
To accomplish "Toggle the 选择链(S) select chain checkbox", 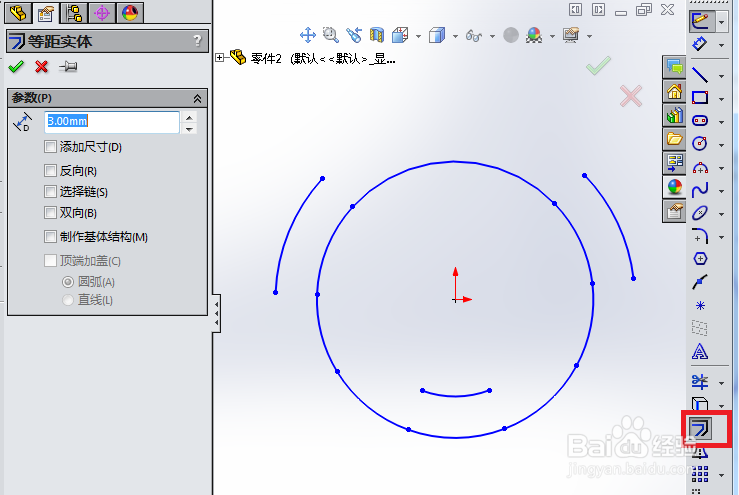I will pos(50,191).
